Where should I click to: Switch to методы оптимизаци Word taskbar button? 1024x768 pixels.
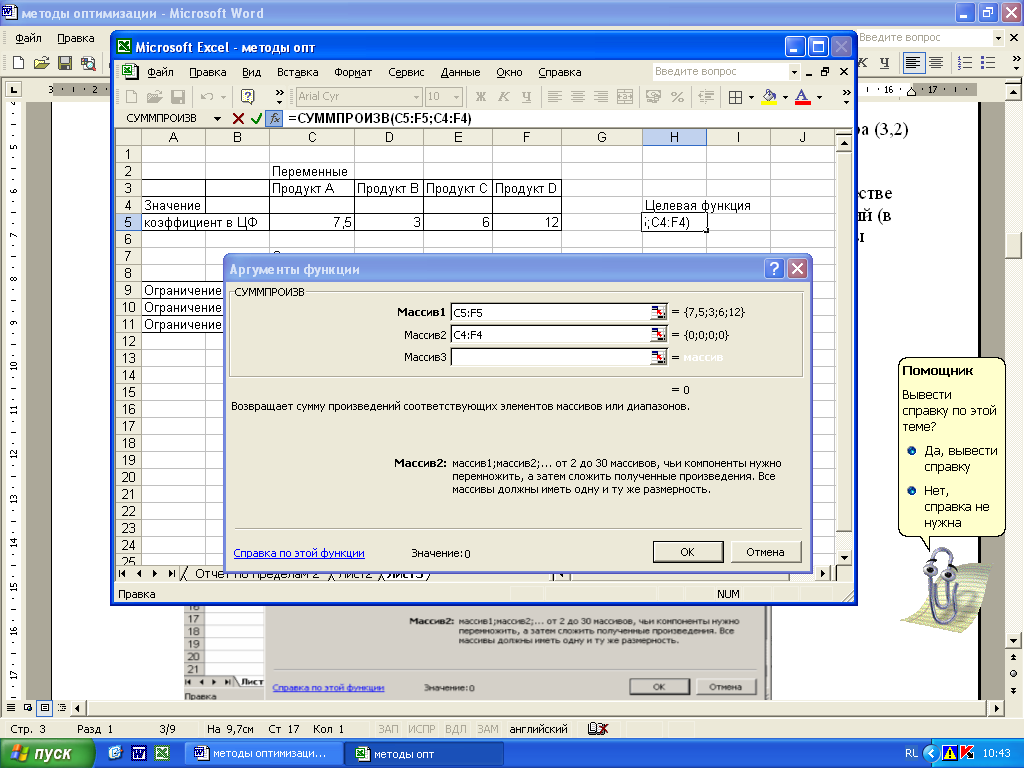point(264,754)
